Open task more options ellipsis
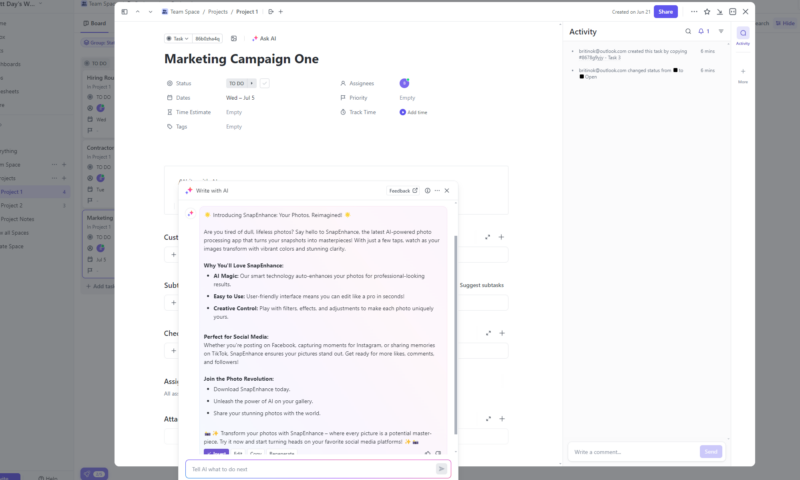 pyautogui.click(x=694, y=12)
